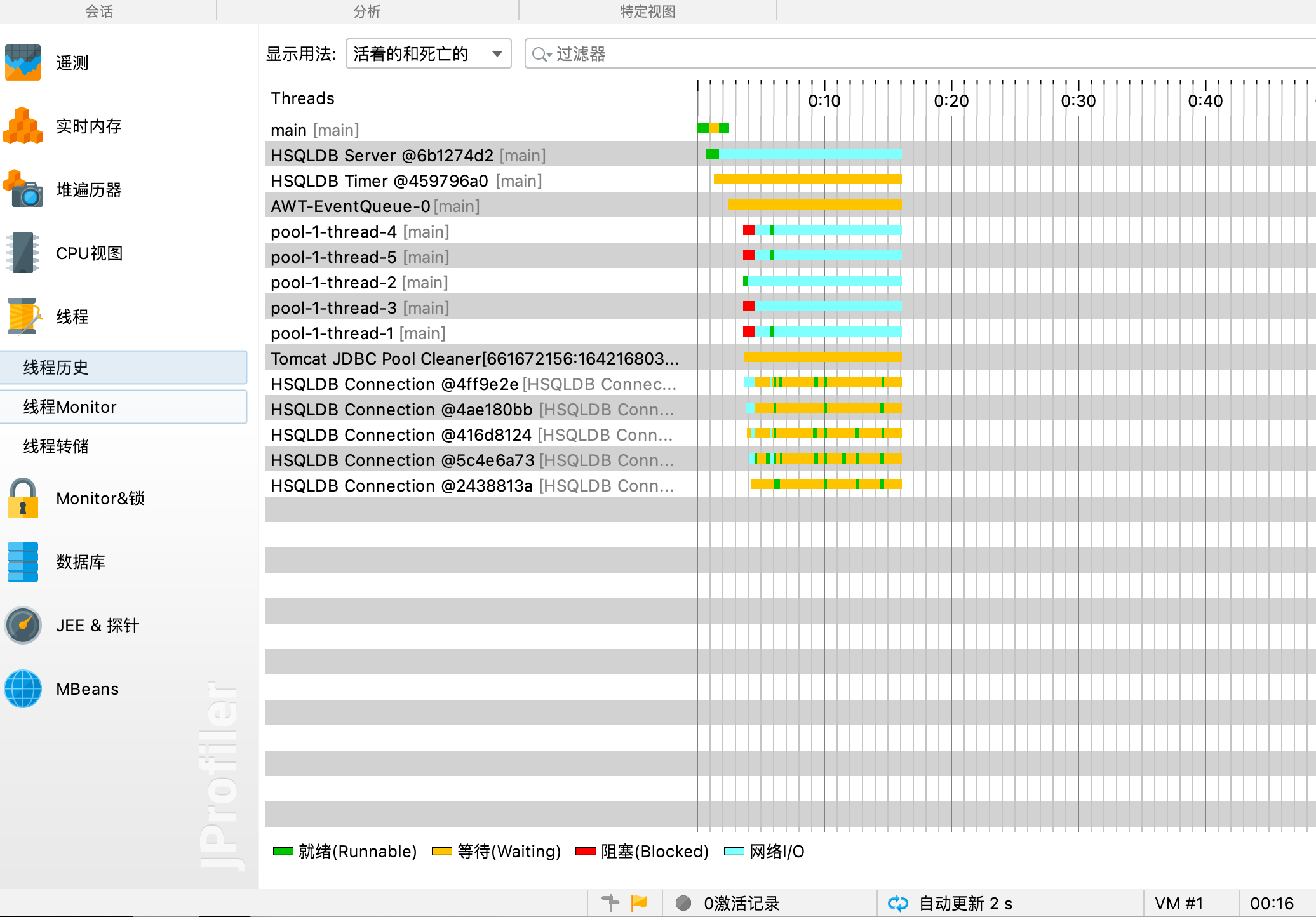Open the 数据库 database icon
The width and height of the screenshot is (1316, 917).
click(x=23, y=562)
